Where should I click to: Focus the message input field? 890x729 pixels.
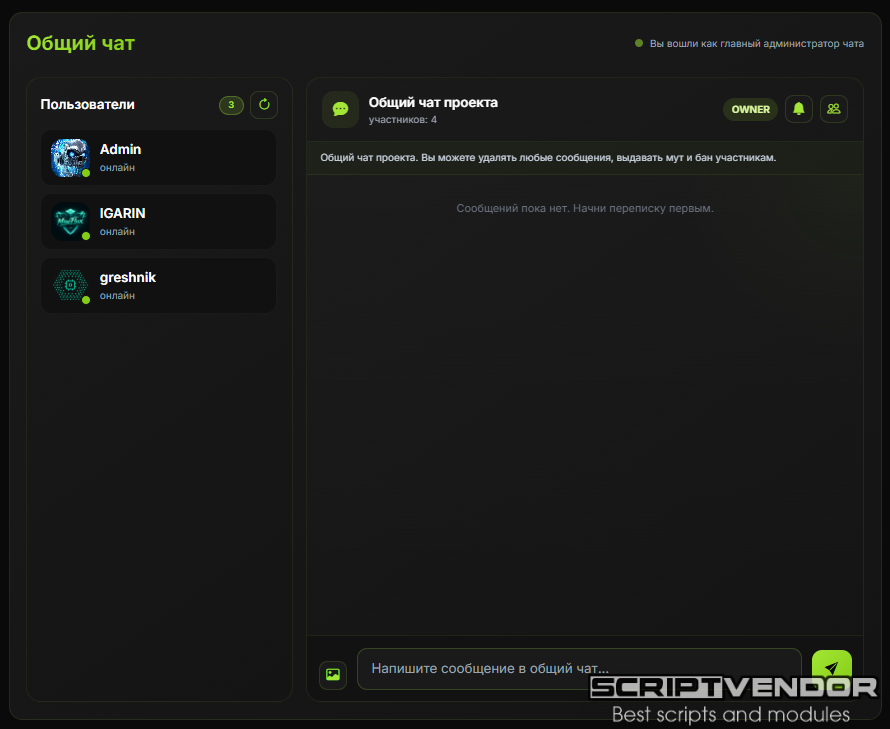(578, 668)
